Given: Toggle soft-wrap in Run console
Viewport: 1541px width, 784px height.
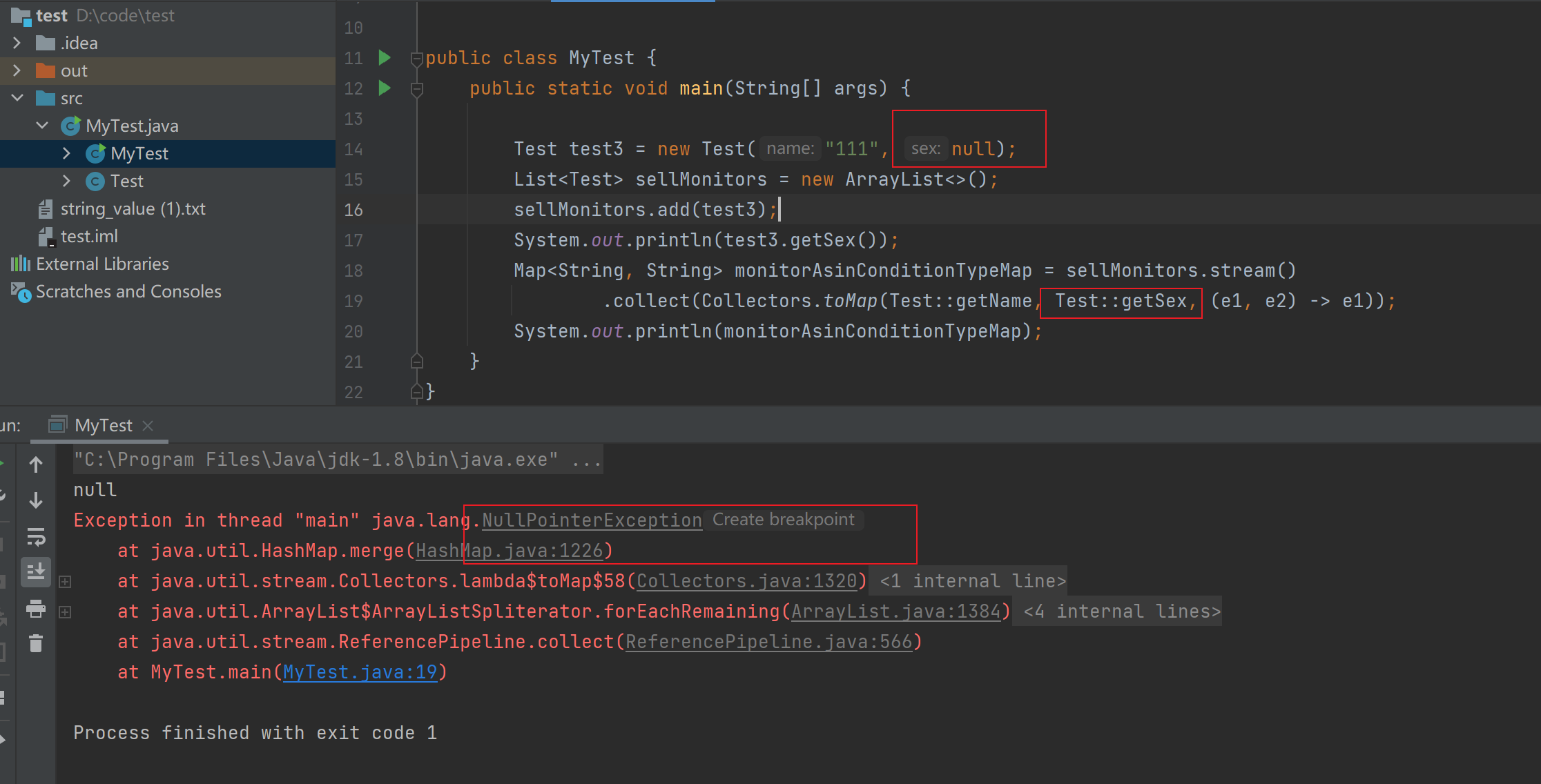Looking at the screenshot, I should tap(36, 537).
